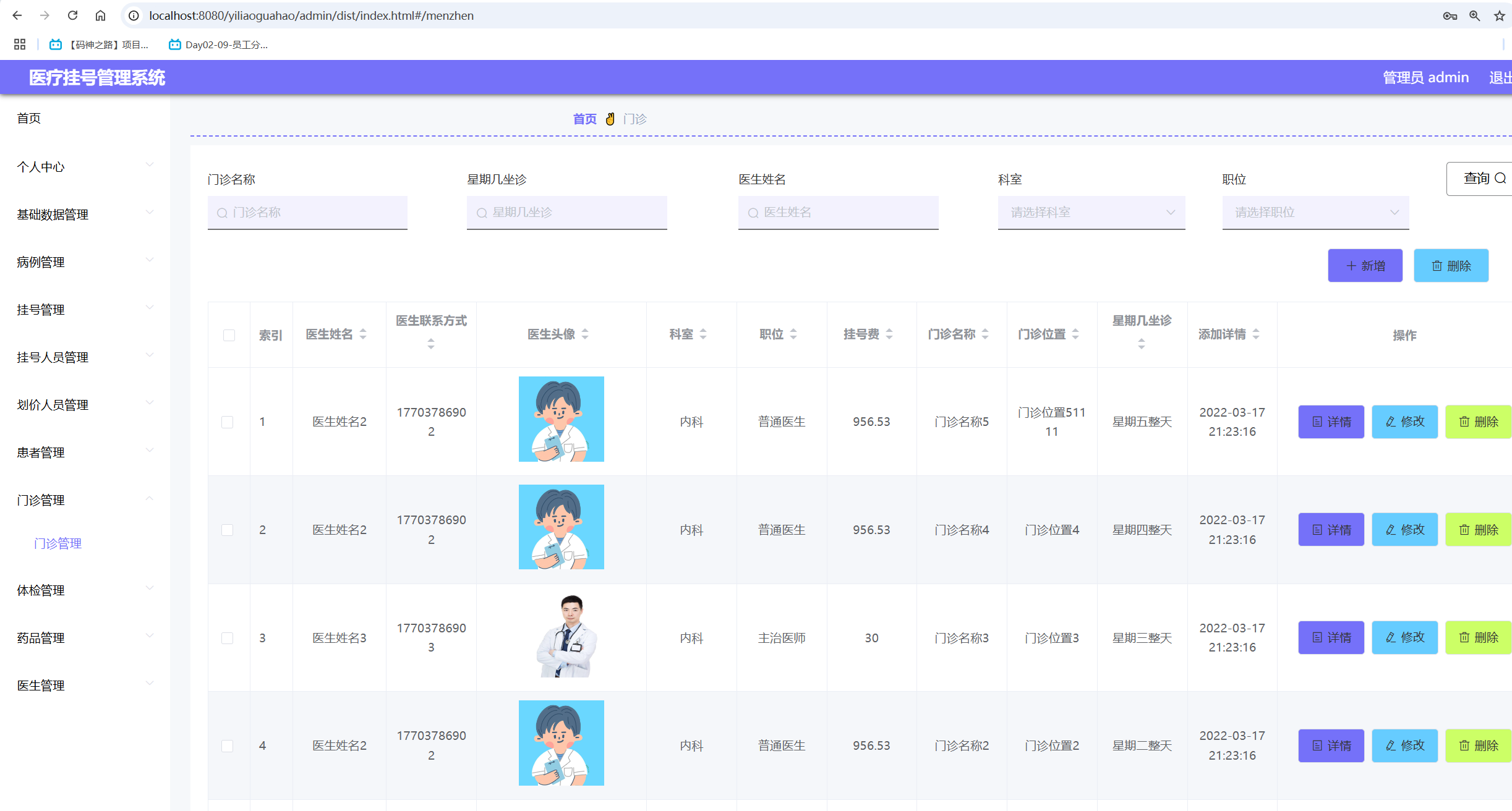The height and width of the screenshot is (811, 1512).
Task: Click 修改 for 门诊名称3 row
Action: [1404, 637]
